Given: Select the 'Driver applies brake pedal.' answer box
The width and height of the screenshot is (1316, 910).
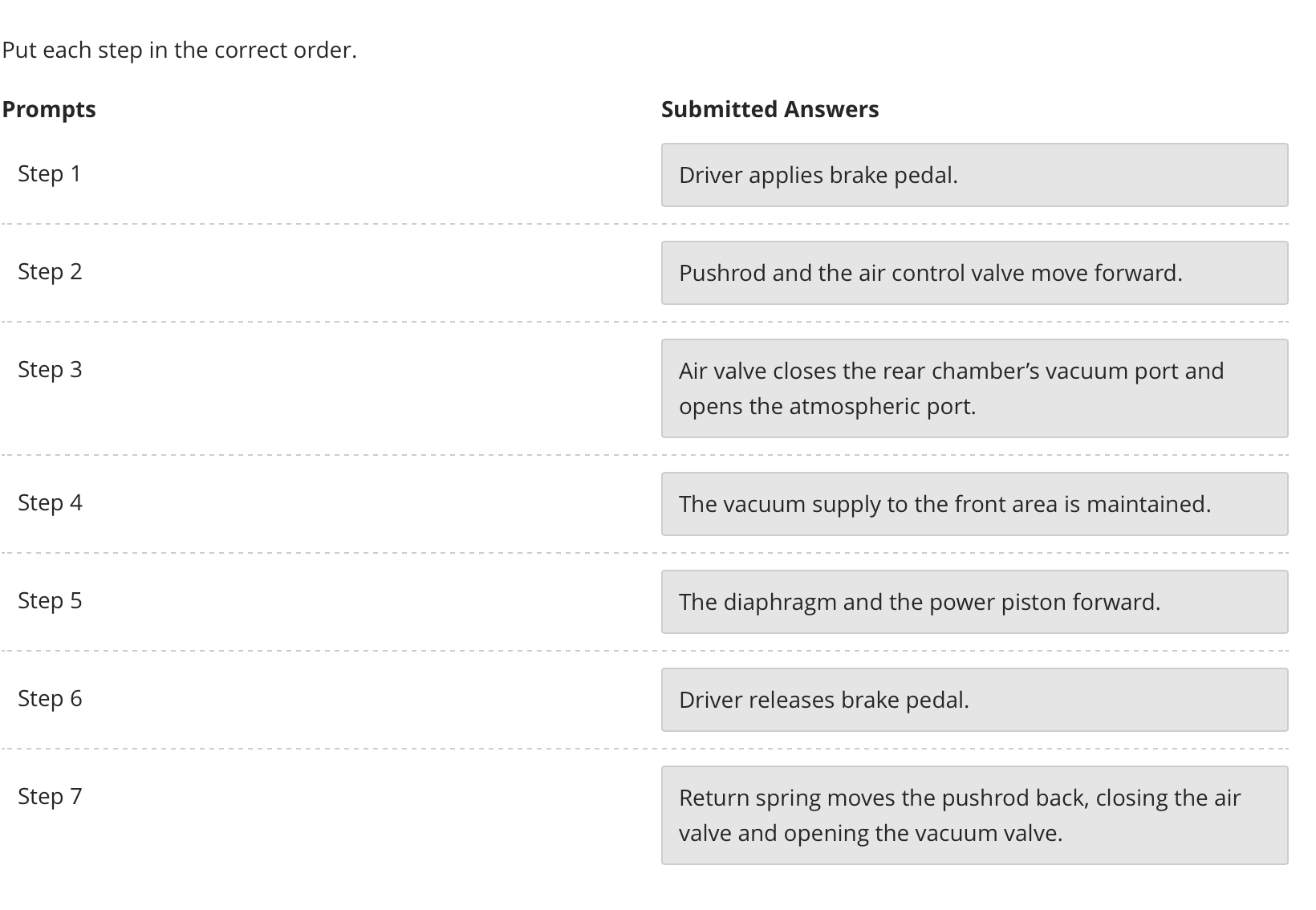Looking at the screenshot, I should [x=974, y=175].
